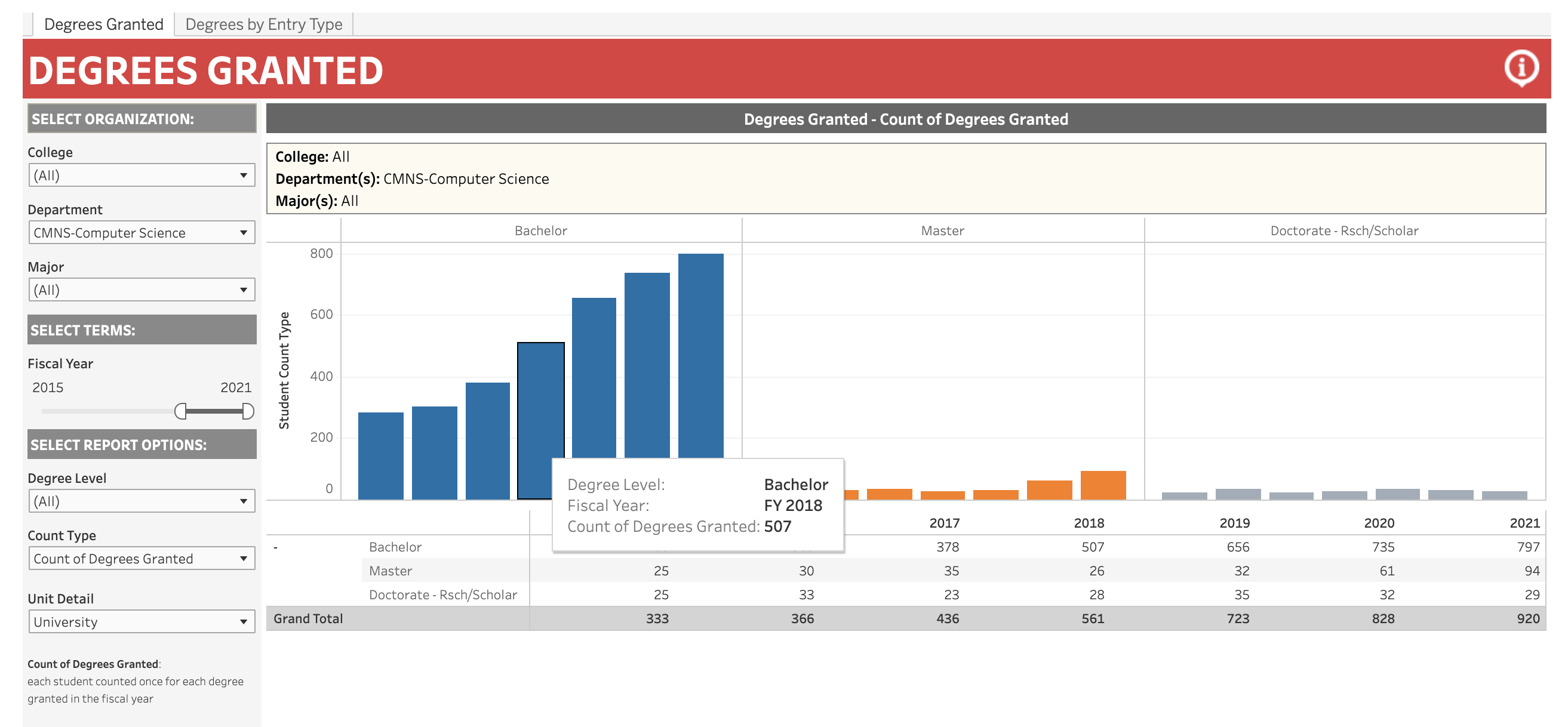
Task: Expand the Major dropdown
Action: point(142,289)
